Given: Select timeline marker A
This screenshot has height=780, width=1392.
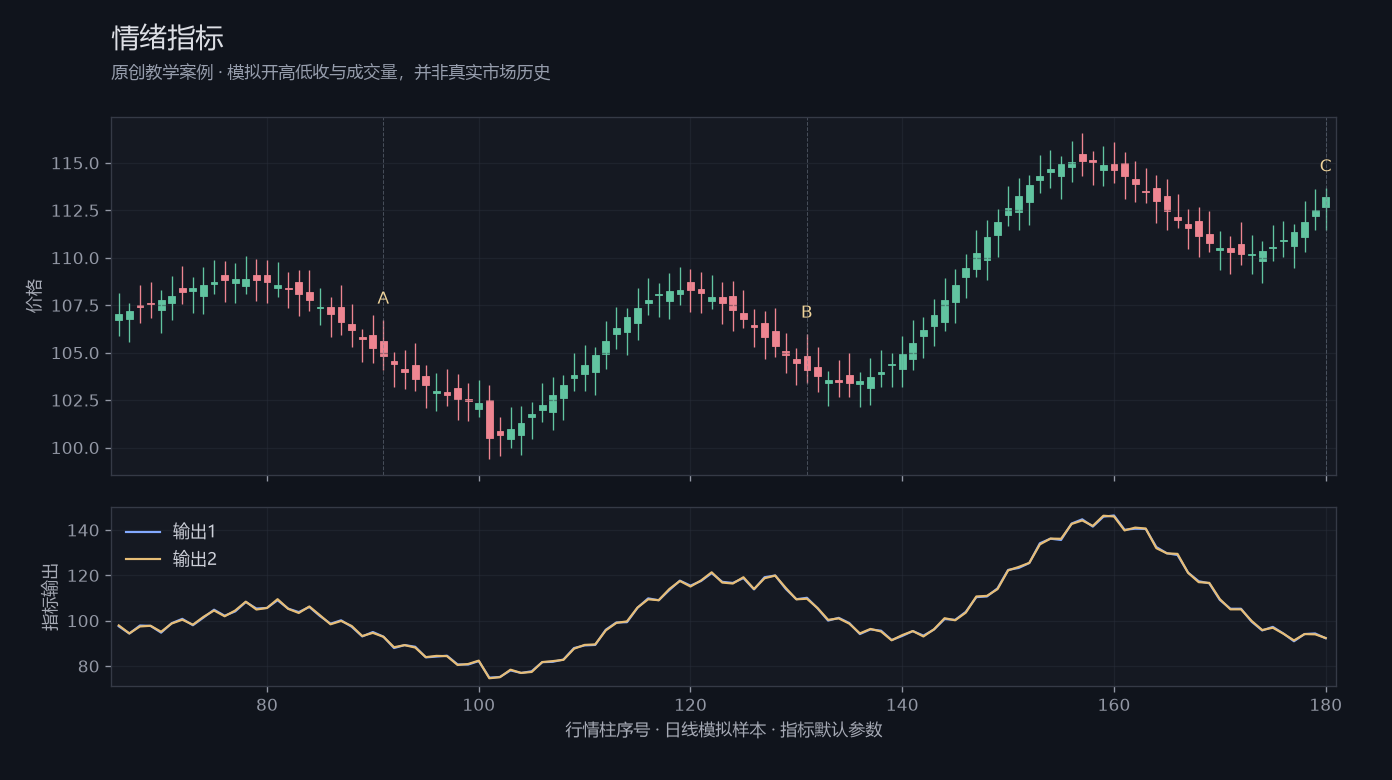Looking at the screenshot, I should (x=383, y=298).
